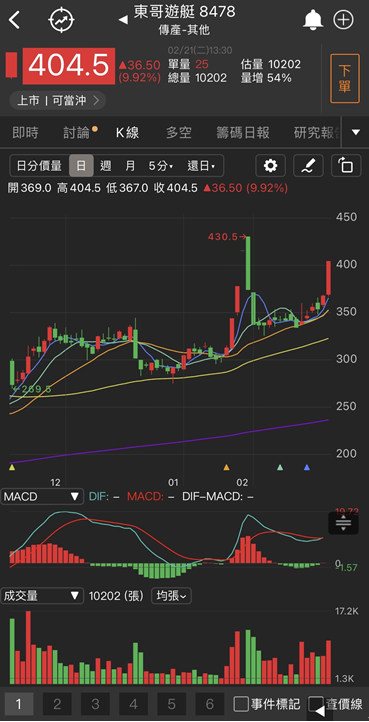Tap the MACD panel resize handle icon
This screenshot has height=722, width=369.
click(343, 523)
